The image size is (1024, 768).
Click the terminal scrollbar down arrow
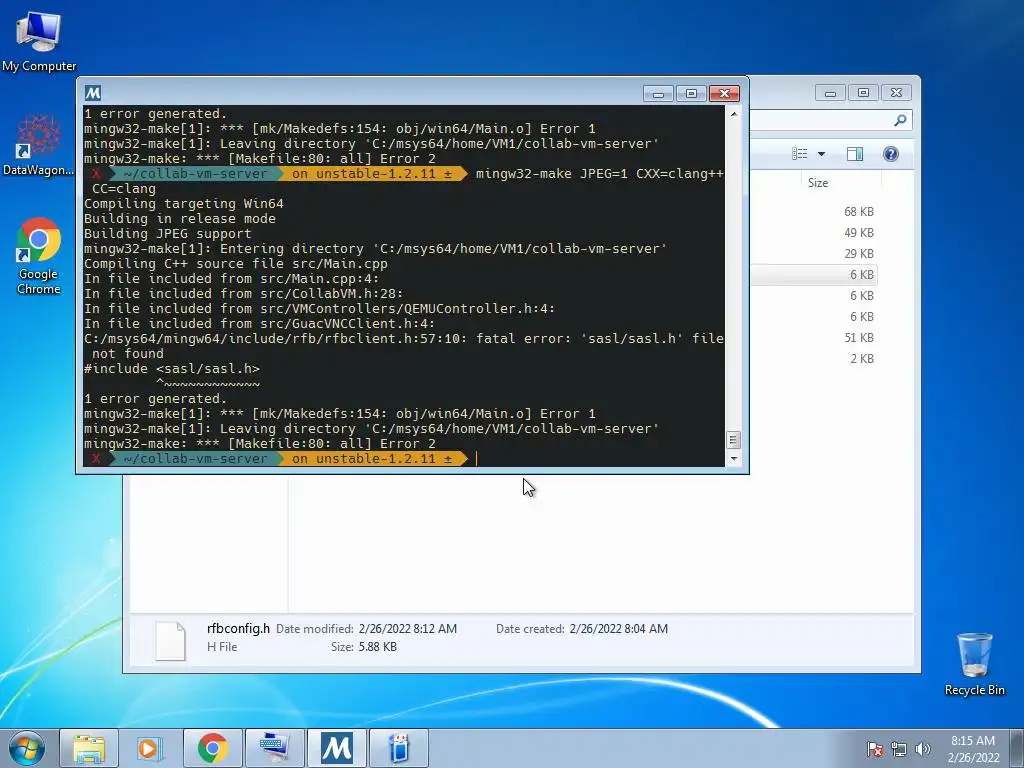[733, 458]
